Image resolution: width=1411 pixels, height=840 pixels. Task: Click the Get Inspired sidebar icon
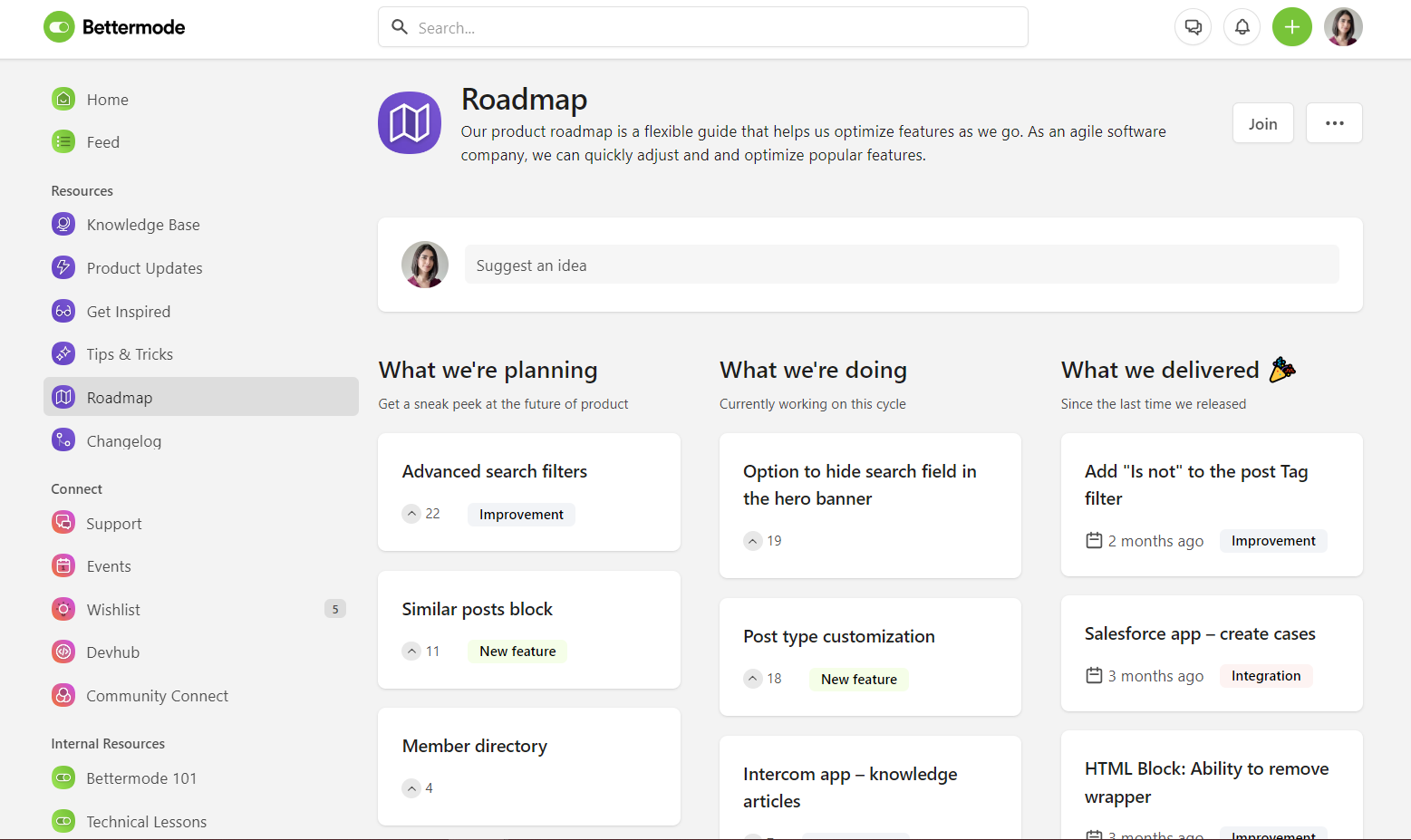click(63, 311)
